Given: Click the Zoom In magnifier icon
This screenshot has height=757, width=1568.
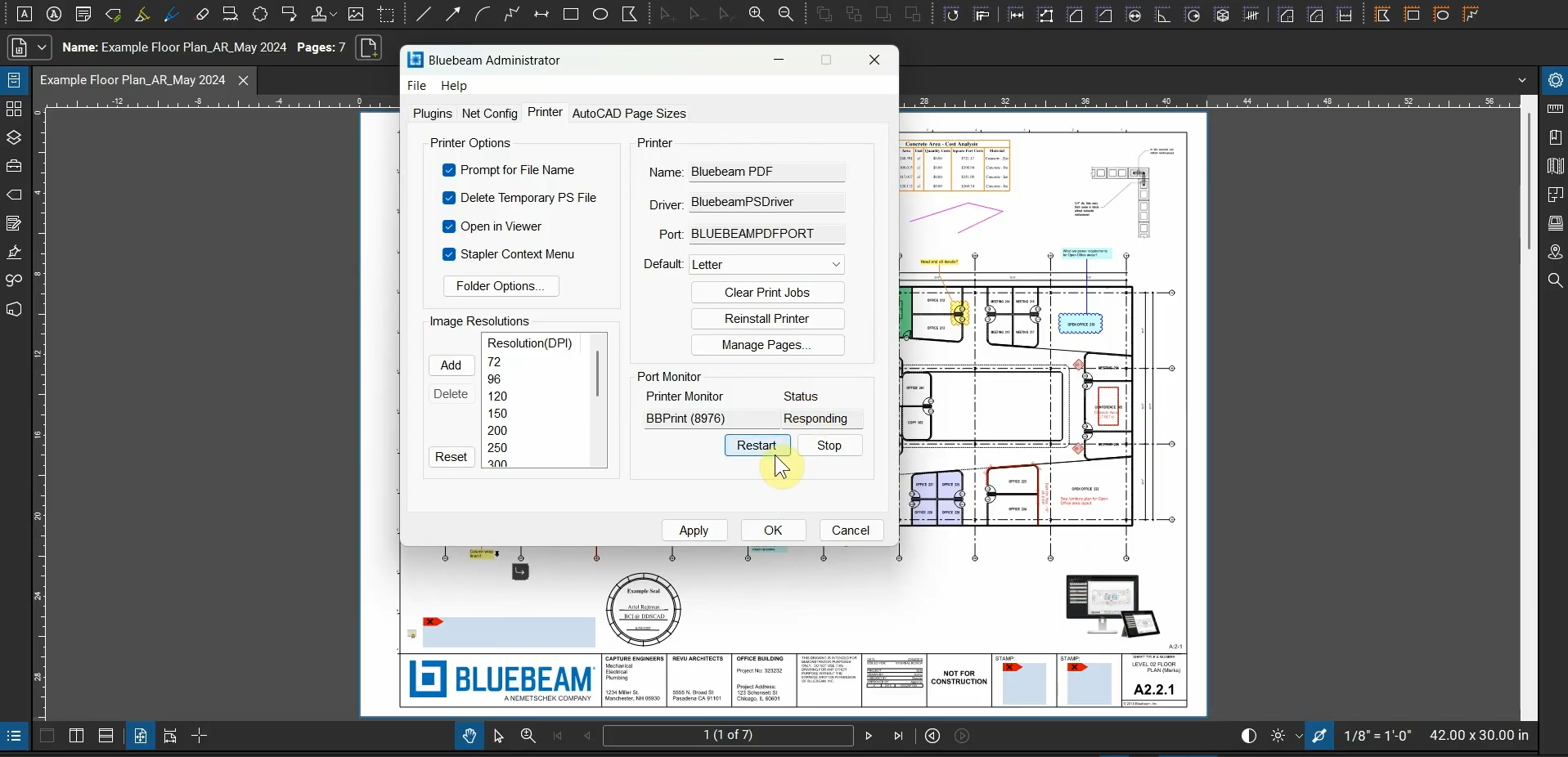Looking at the screenshot, I should point(757,15).
